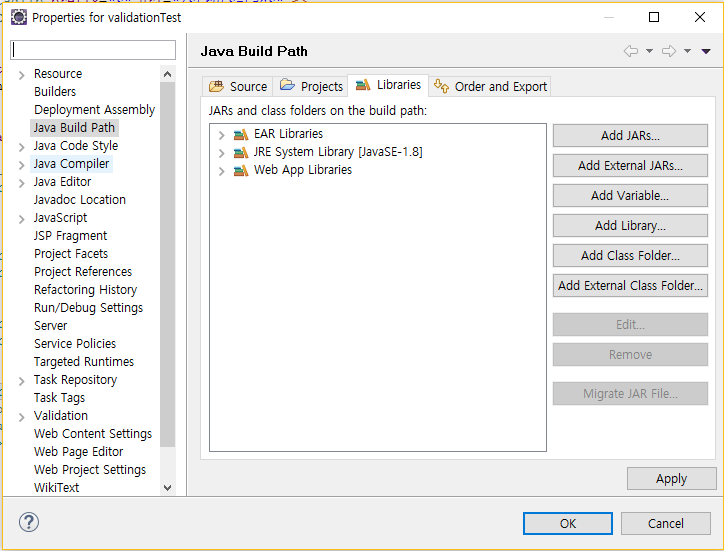Select Task Tags item

point(59,398)
